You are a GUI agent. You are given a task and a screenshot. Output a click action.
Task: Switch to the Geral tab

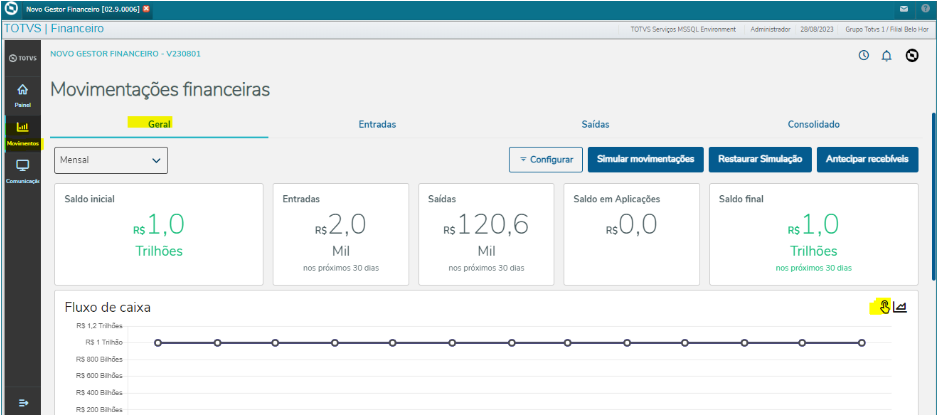point(160,124)
